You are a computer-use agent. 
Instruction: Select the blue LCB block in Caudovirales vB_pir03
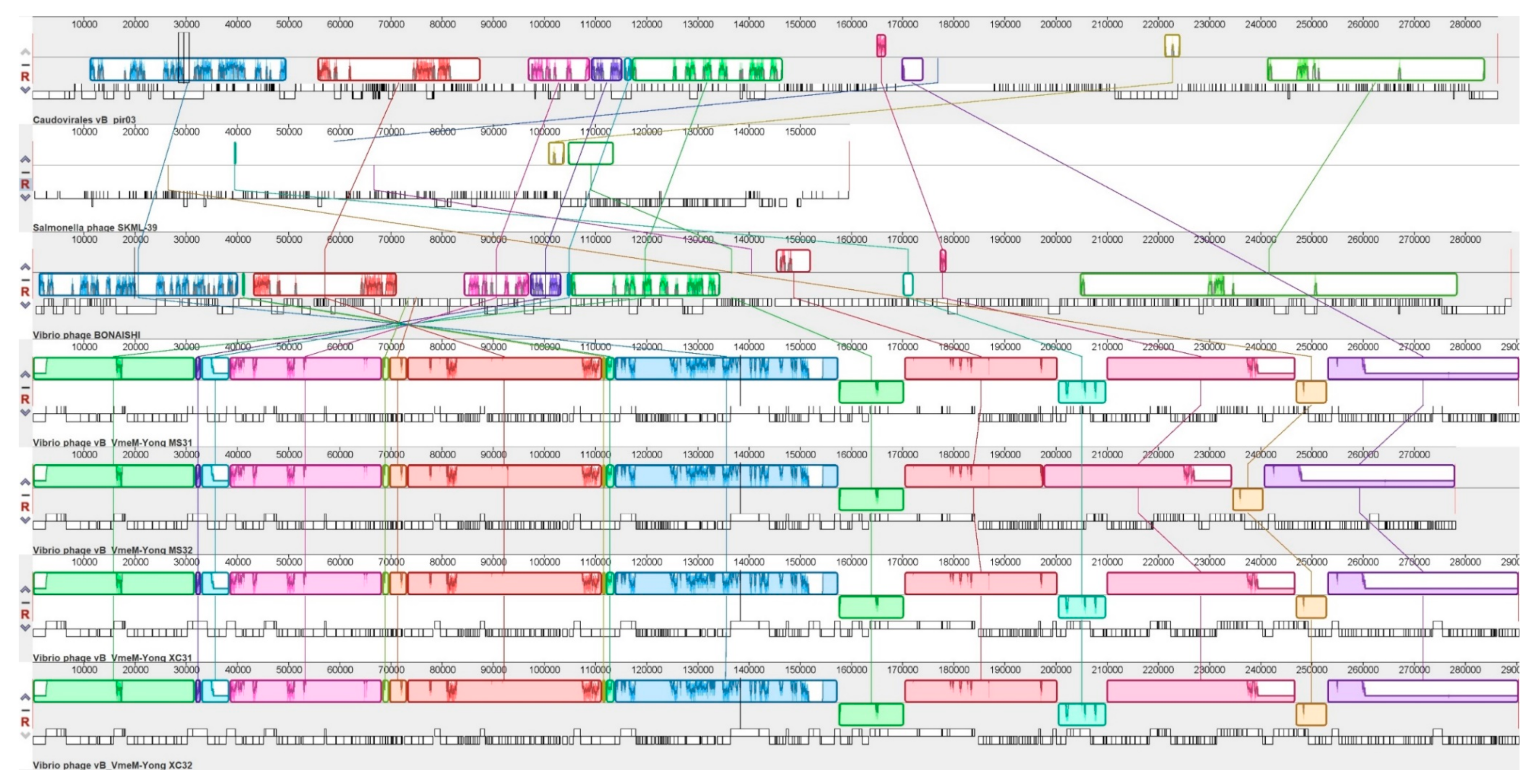[188, 69]
